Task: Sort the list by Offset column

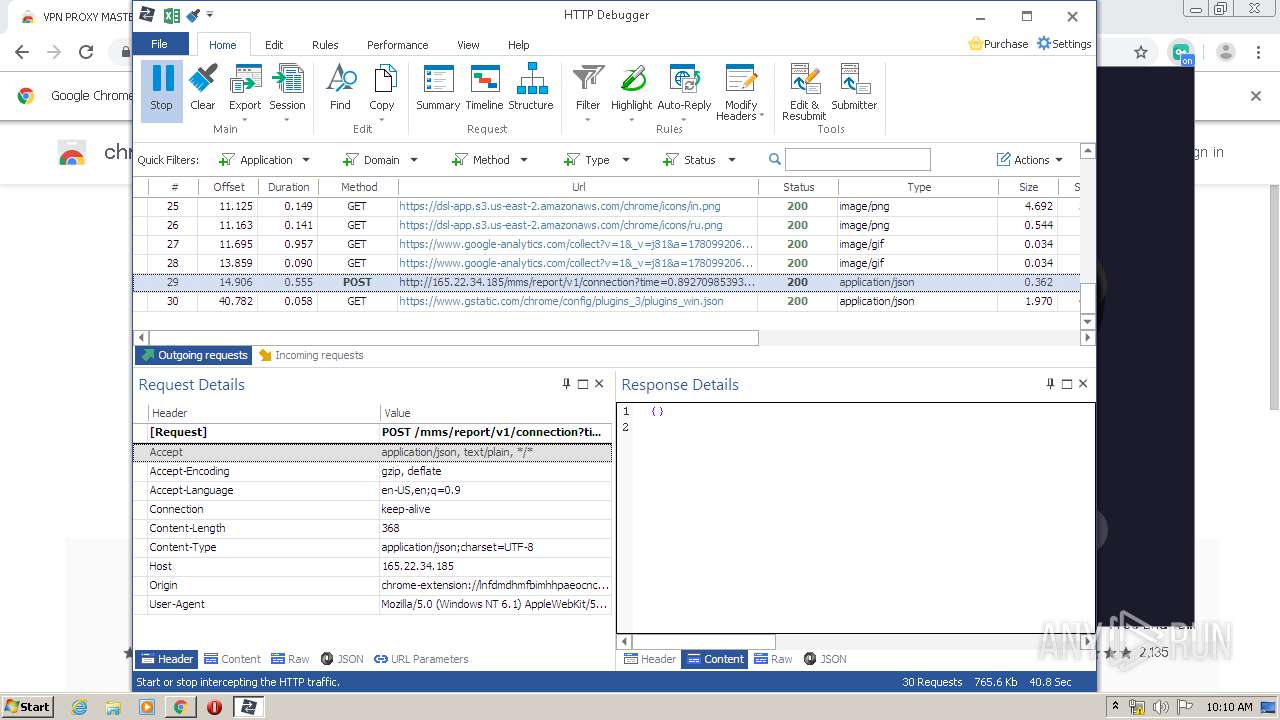Action: point(229,187)
